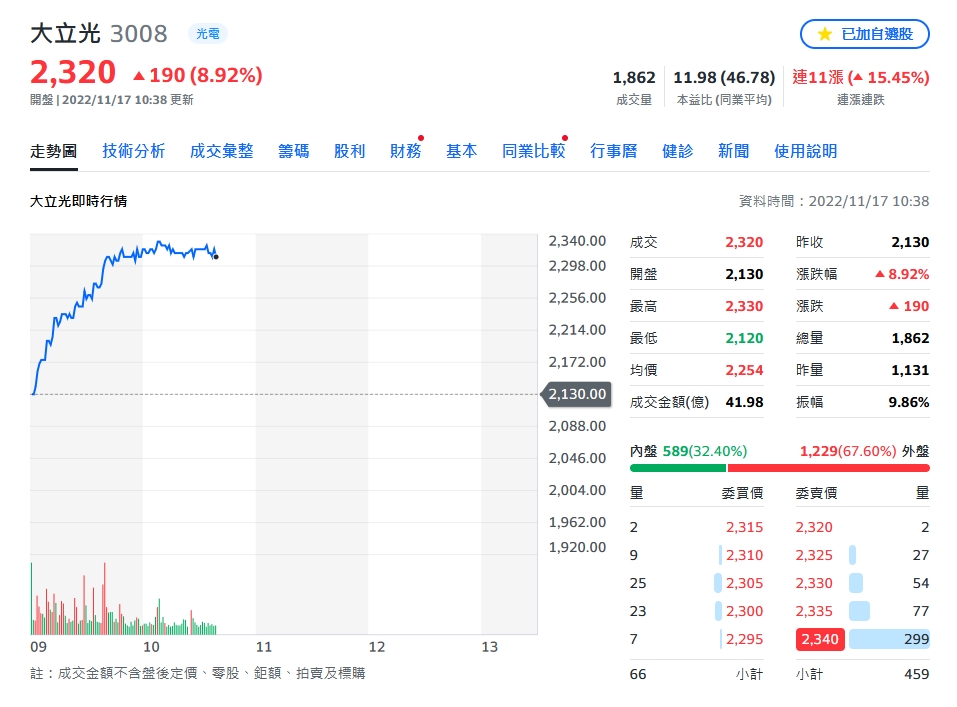Click the 2,320 ask price in order book
Viewport: 957px width, 707px height.
[814, 527]
